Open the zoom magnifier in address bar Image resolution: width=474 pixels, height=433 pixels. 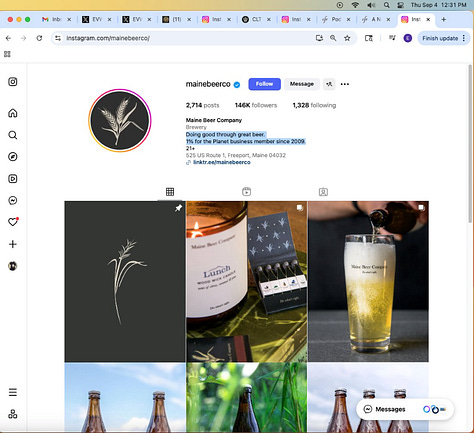coord(333,38)
